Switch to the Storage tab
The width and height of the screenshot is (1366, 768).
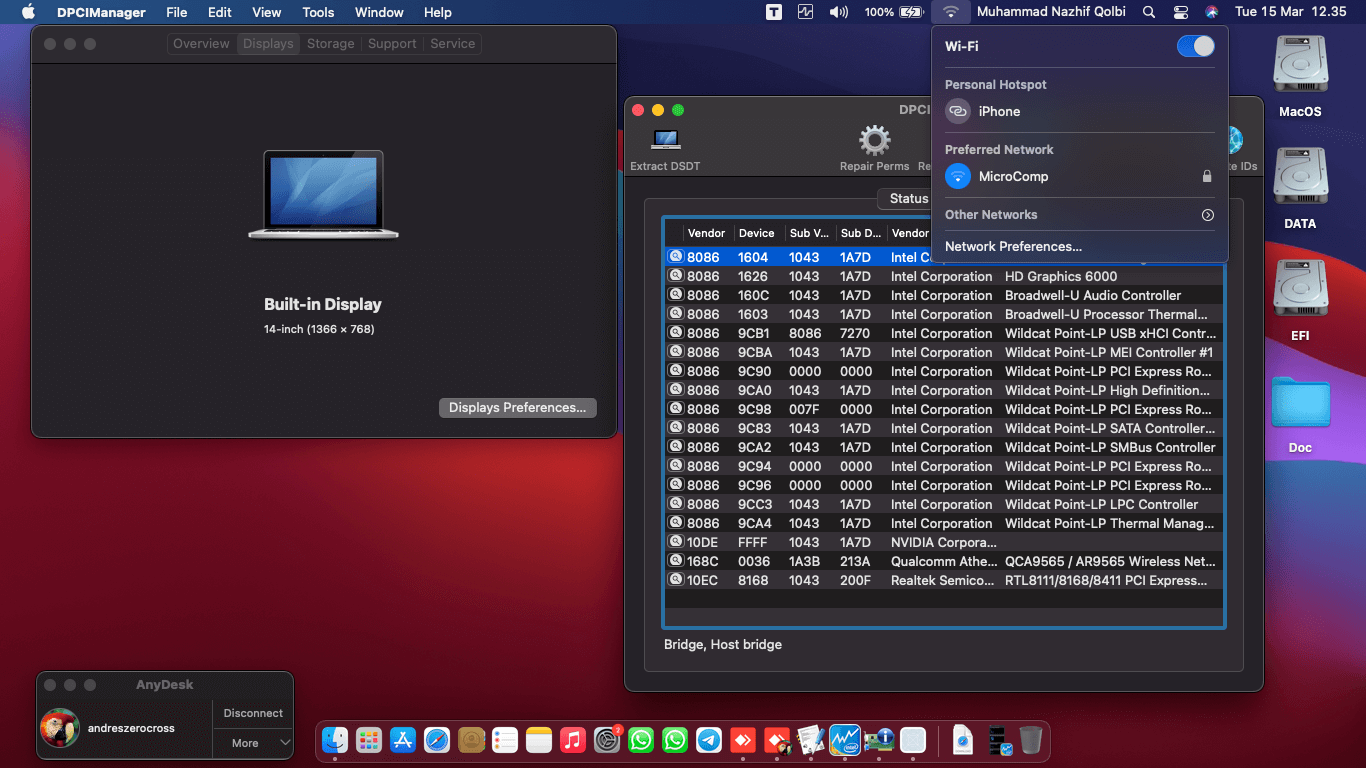(x=331, y=44)
